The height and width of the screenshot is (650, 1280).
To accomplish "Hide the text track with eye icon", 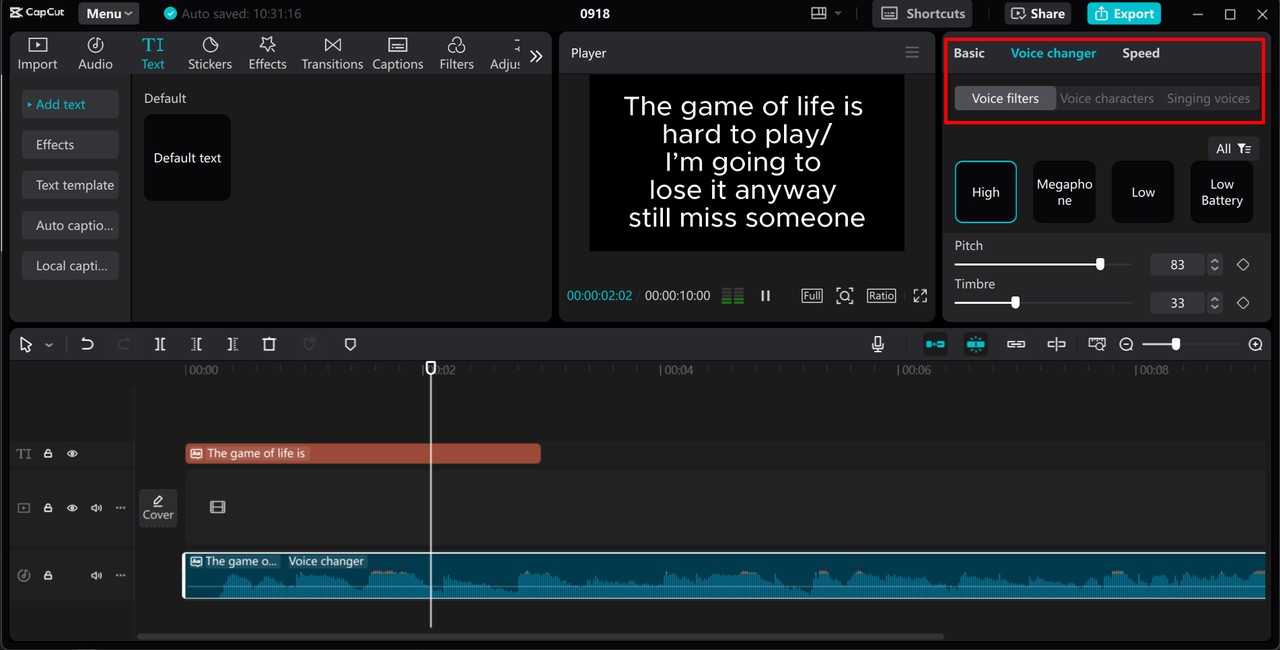I will (72, 454).
